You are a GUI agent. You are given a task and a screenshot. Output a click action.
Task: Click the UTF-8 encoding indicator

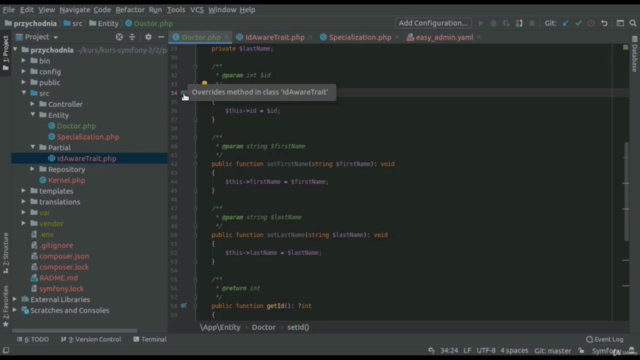pyautogui.click(x=486, y=351)
